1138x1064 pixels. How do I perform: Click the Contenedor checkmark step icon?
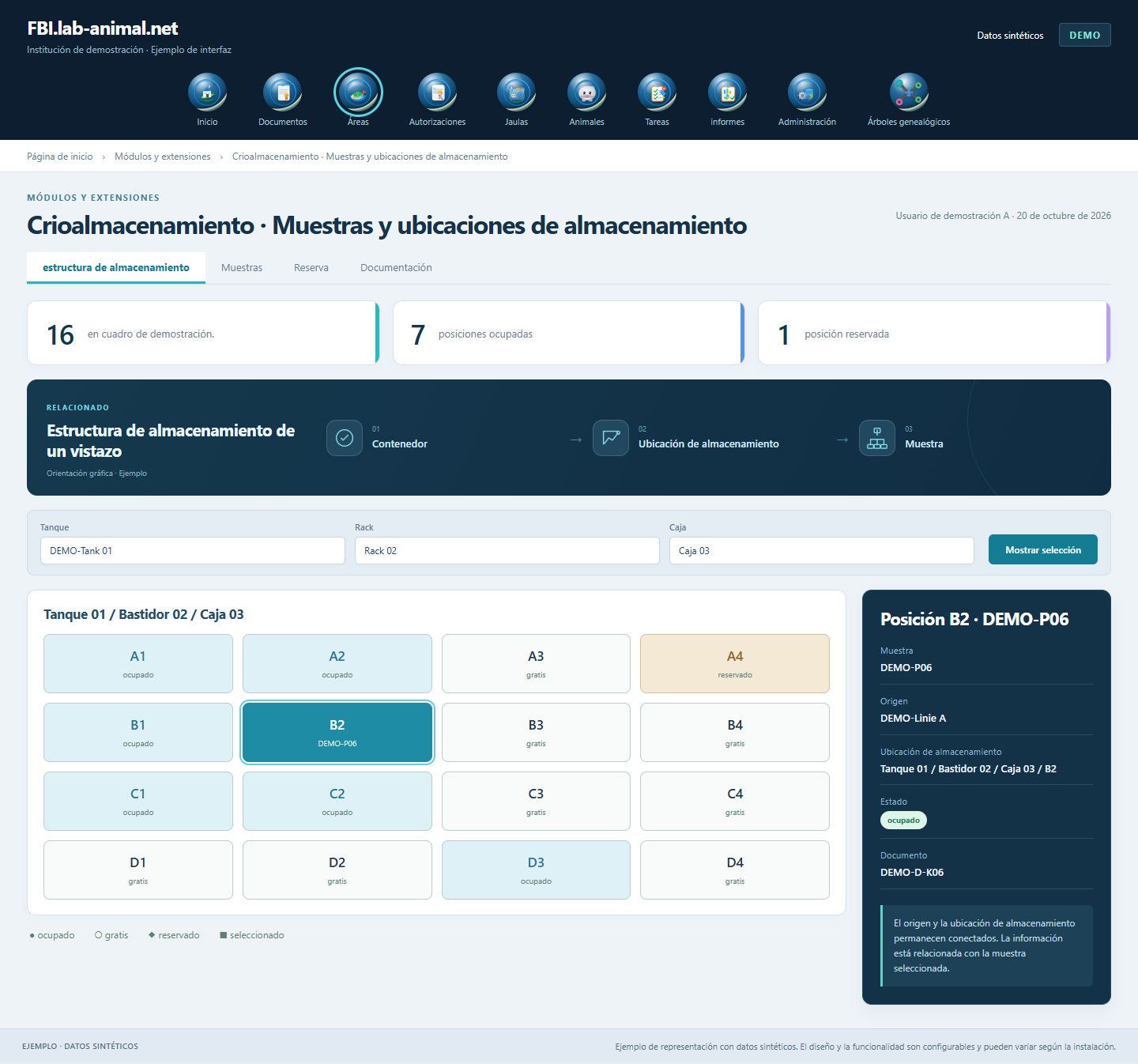coord(345,438)
